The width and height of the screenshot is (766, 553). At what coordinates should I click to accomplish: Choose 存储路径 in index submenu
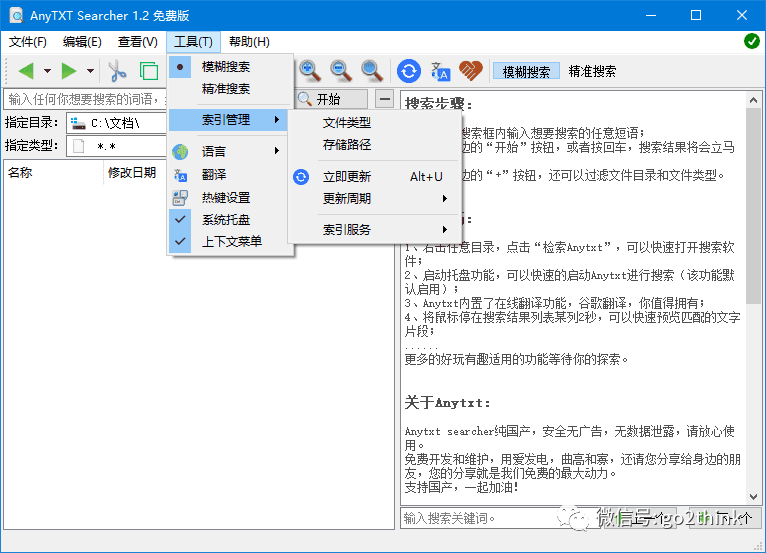375,145
